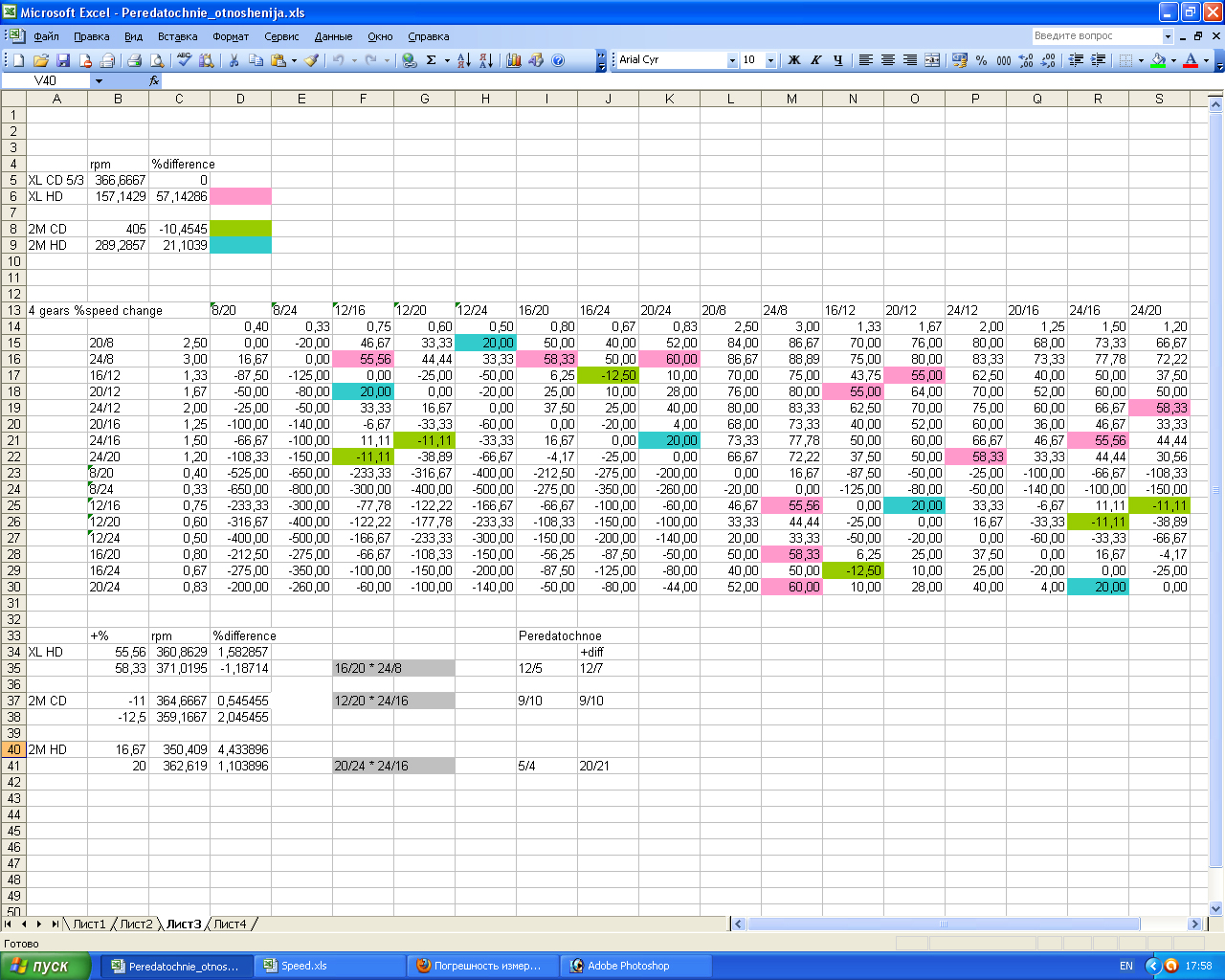Launch the Chart Wizard
1225x980 pixels.
coord(514,60)
